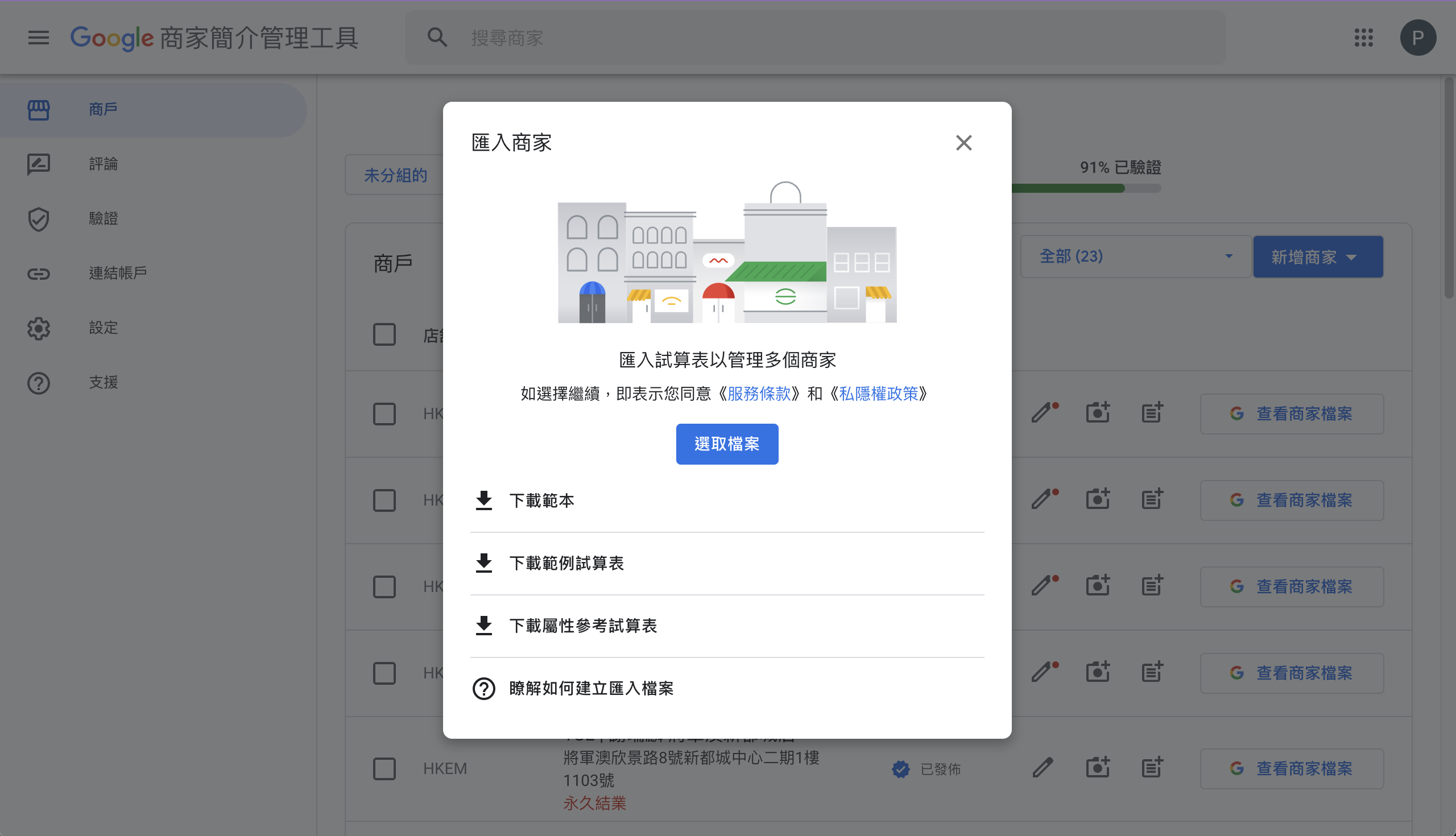Click 查看商家檔案 in the third business row

[1291, 587]
